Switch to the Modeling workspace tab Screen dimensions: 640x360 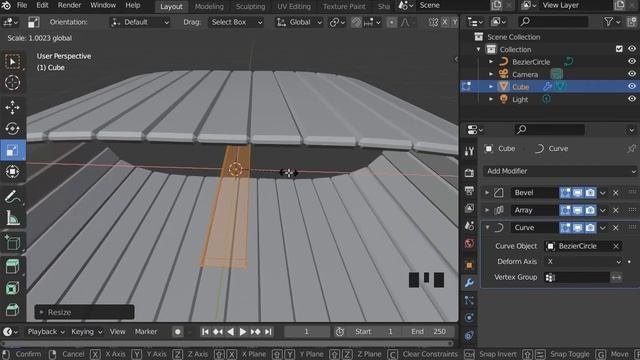(209, 6)
